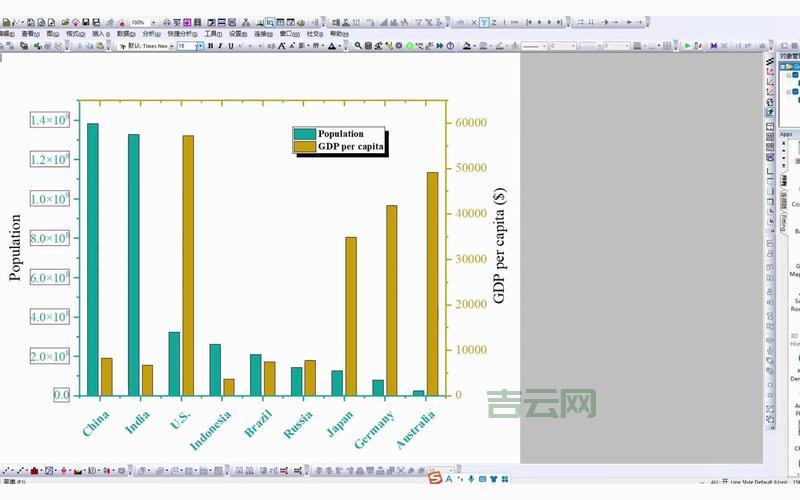Click the teal Population legend swatch
Viewport: 800px width, 500px height.
coord(303,134)
